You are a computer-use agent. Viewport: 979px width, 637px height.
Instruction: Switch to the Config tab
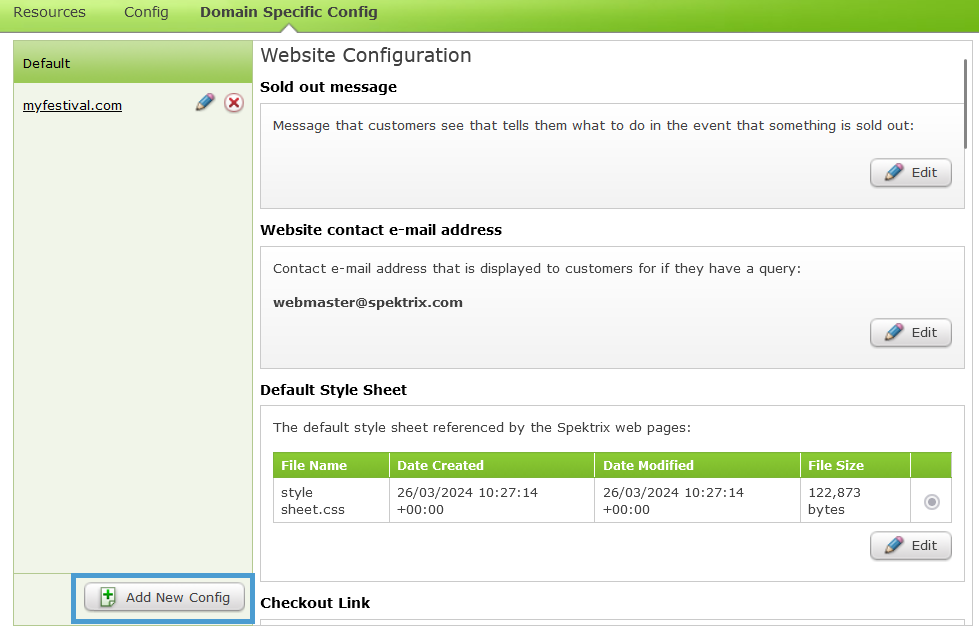[146, 12]
